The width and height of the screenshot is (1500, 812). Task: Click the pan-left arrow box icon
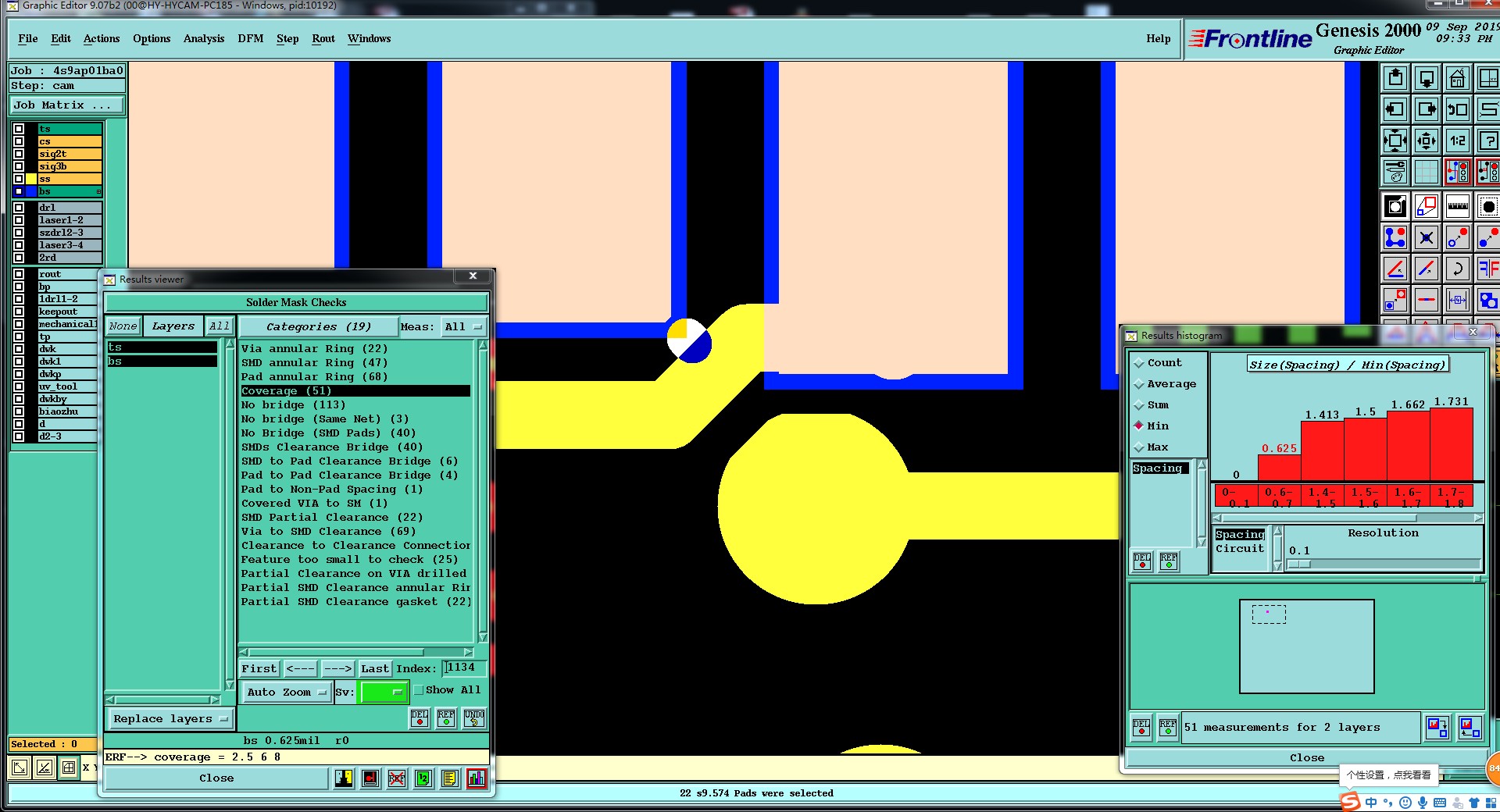coord(1395,109)
